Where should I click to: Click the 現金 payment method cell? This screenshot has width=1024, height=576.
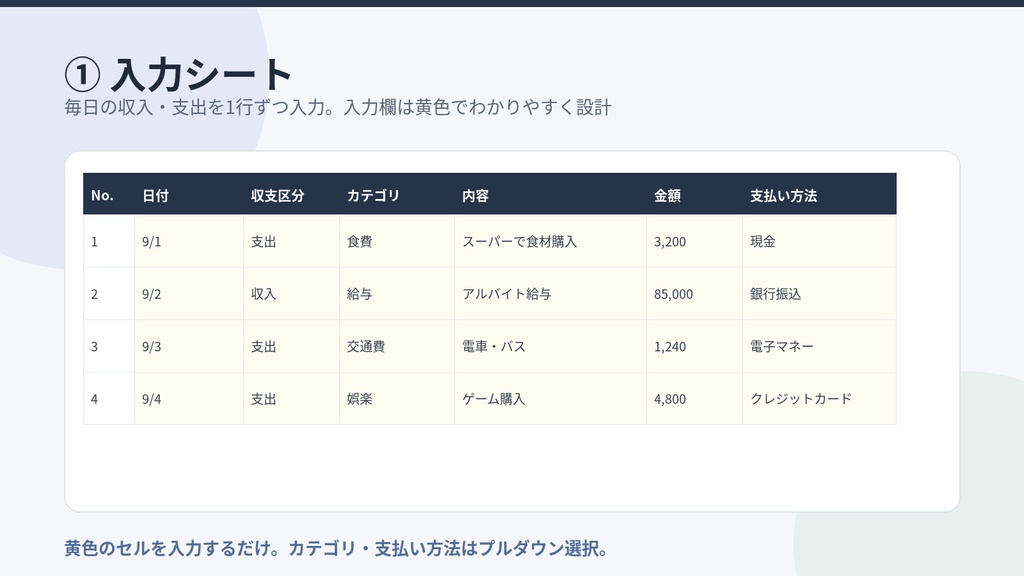[x=819, y=241]
